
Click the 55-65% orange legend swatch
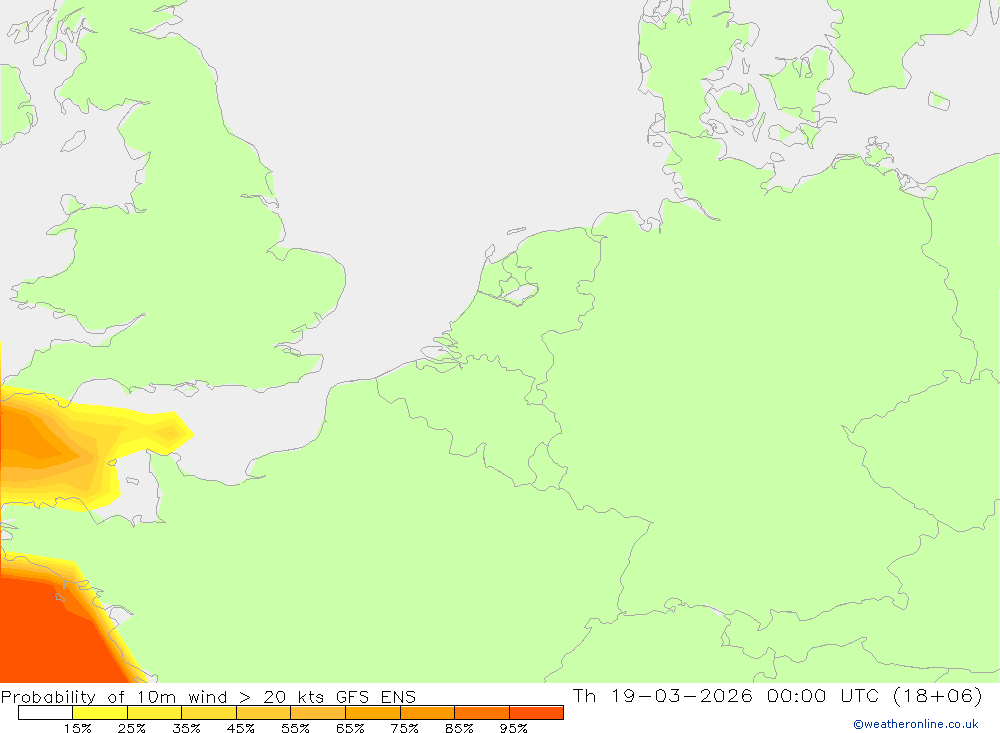(318, 713)
